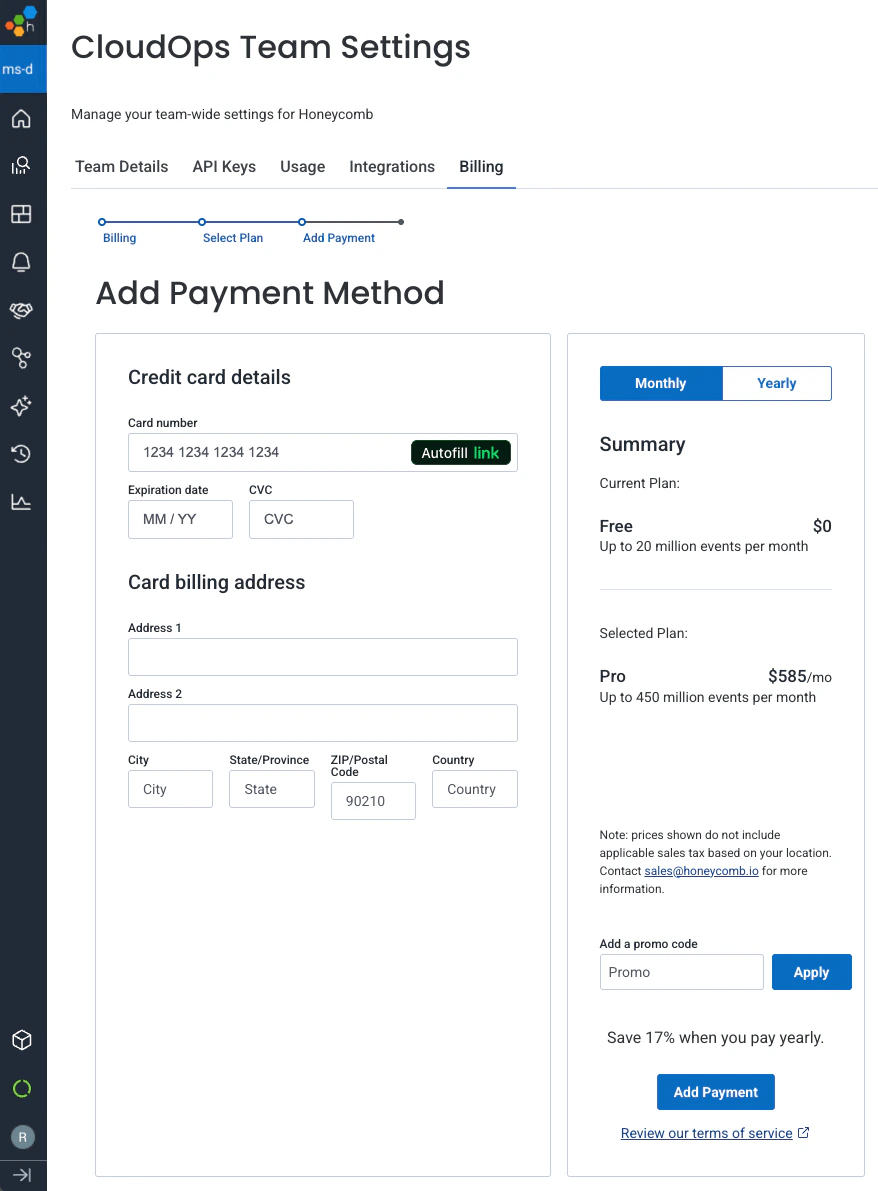View query history via the clock icon
The width and height of the screenshot is (878, 1191).
pos(22,454)
